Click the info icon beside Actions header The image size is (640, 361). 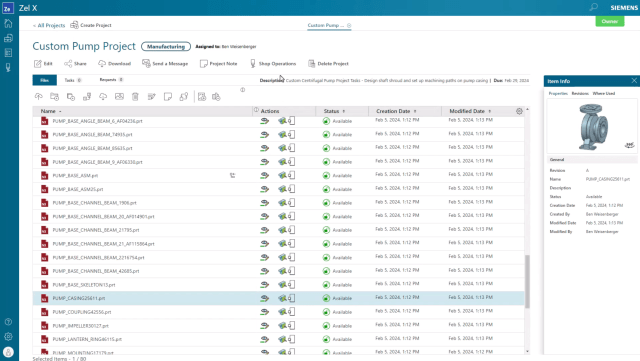(x=256, y=110)
